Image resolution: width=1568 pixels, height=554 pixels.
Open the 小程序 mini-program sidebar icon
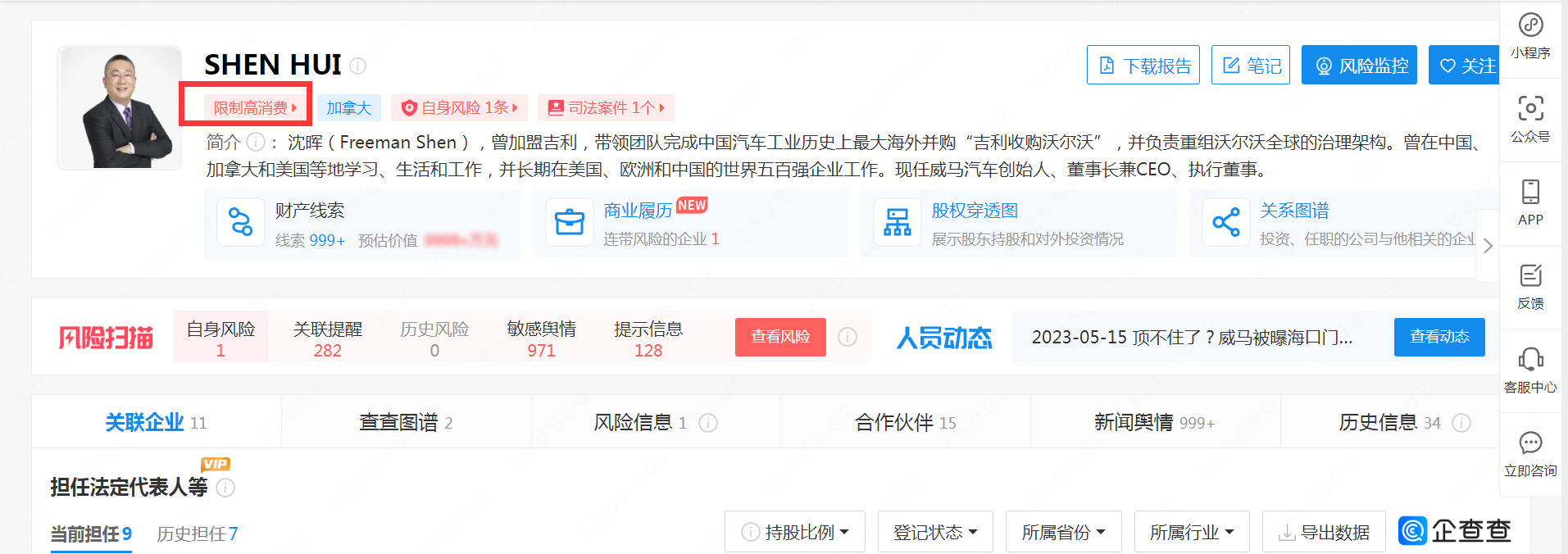tap(1530, 25)
